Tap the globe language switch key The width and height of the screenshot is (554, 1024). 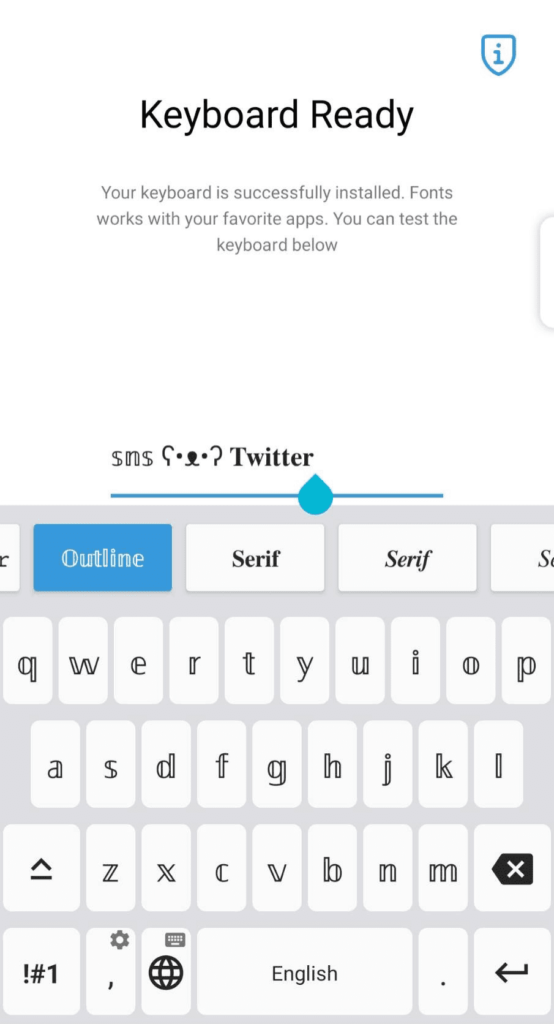point(166,972)
